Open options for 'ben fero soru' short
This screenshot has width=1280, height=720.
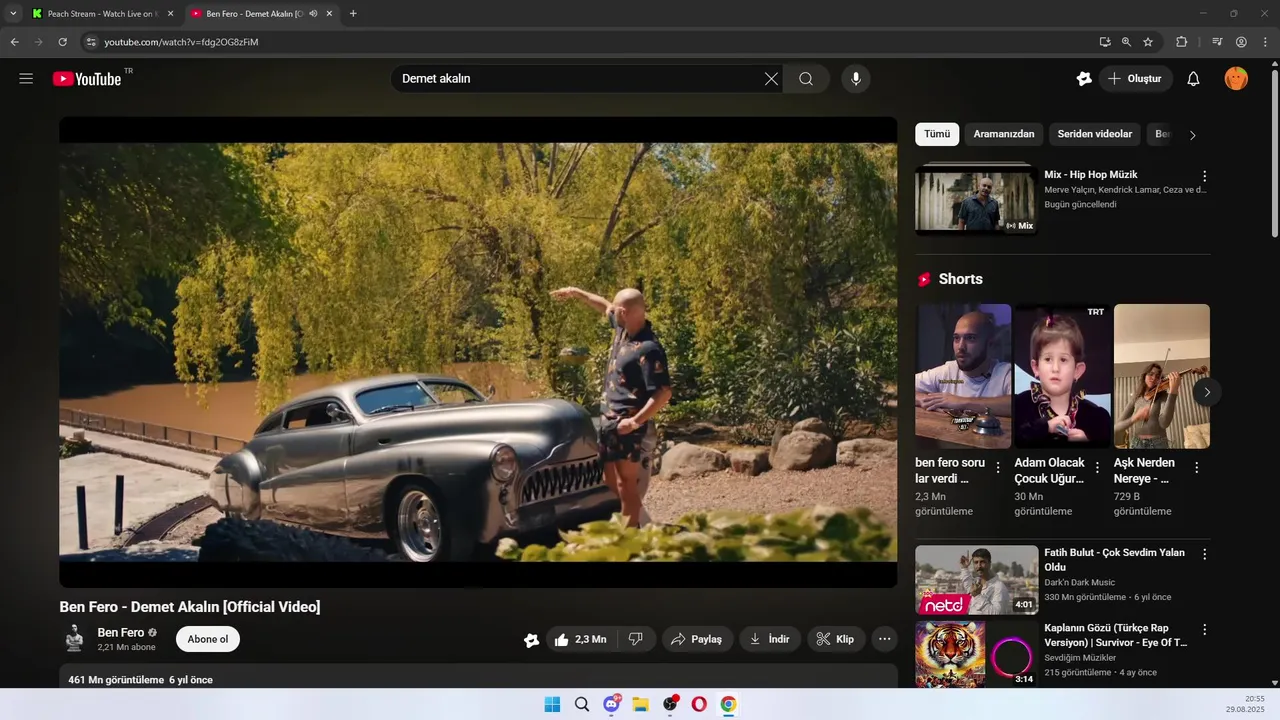tap(997, 468)
